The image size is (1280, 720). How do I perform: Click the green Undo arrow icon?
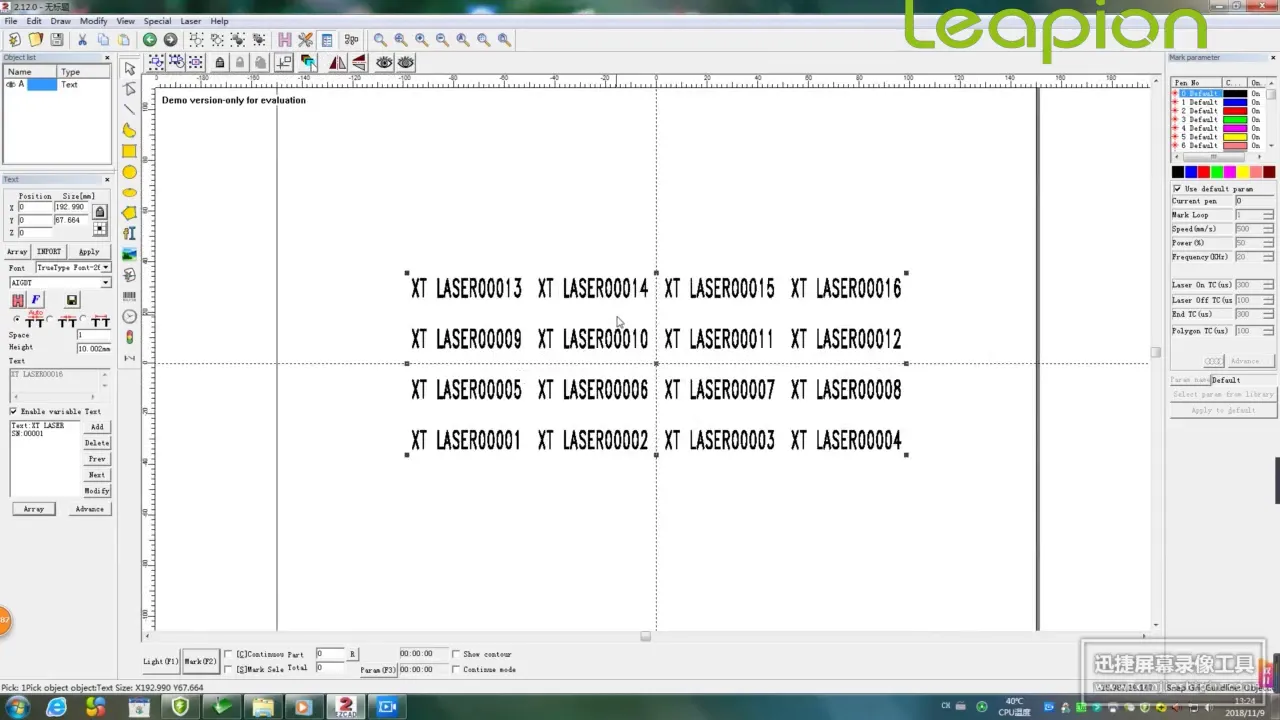coord(149,39)
